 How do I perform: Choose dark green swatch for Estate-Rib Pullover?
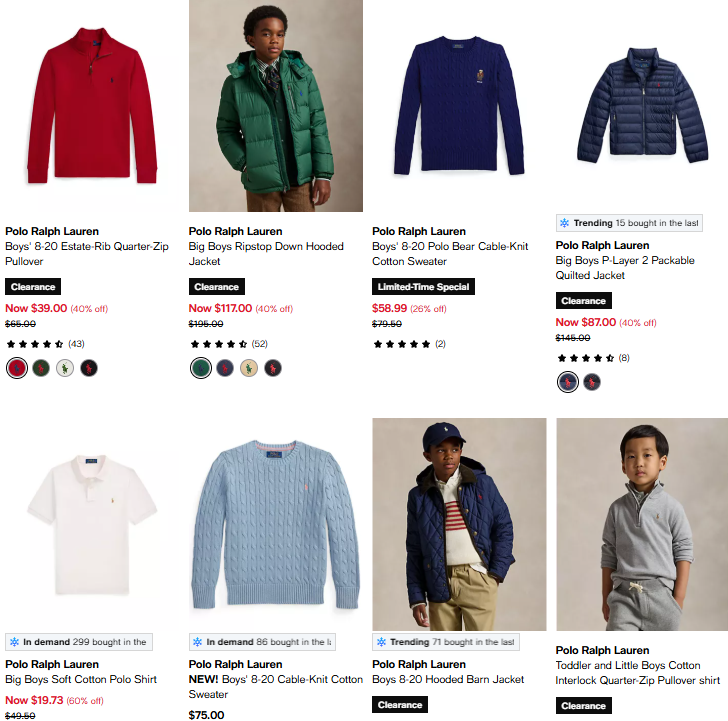click(x=40, y=368)
